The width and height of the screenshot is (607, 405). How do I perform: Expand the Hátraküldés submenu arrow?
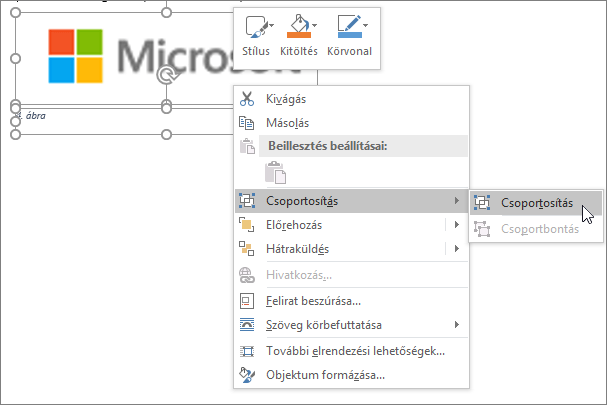pyautogui.click(x=457, y=249)
